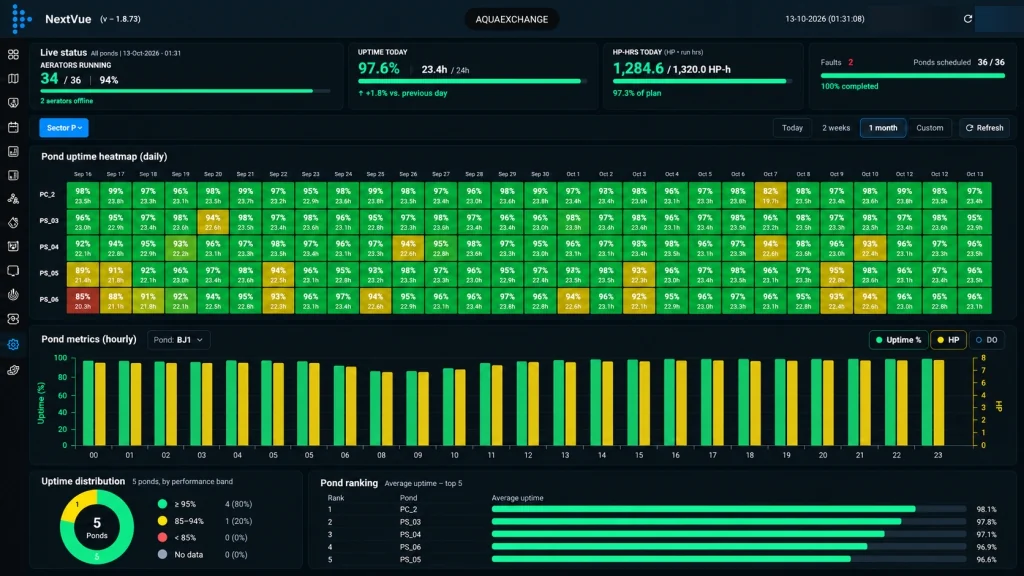
Task: Open the monitor display sidebar icon
Action: (x=13, y=270)
